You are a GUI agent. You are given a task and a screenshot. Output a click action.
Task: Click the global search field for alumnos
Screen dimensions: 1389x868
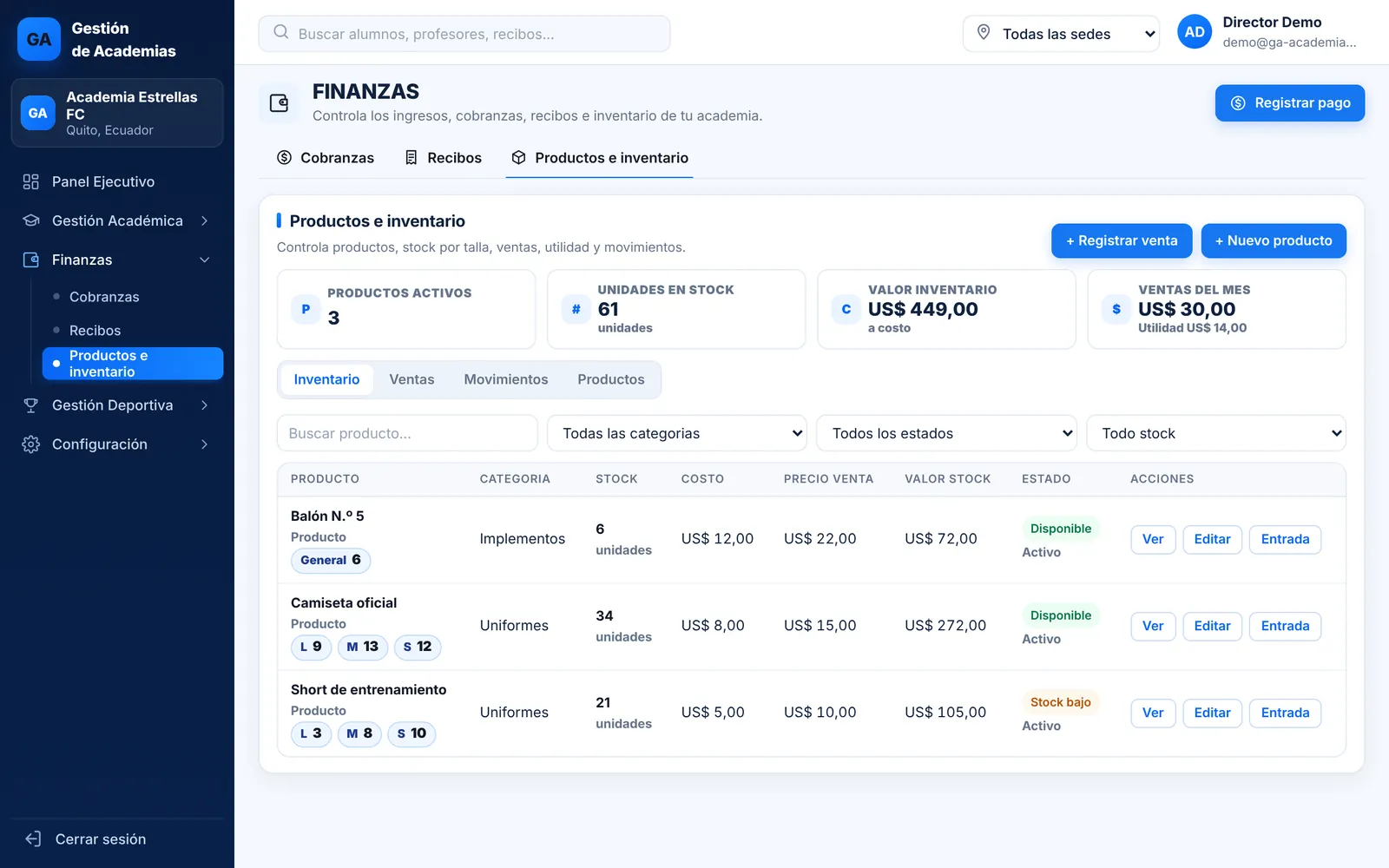click(x=464, y=34)
